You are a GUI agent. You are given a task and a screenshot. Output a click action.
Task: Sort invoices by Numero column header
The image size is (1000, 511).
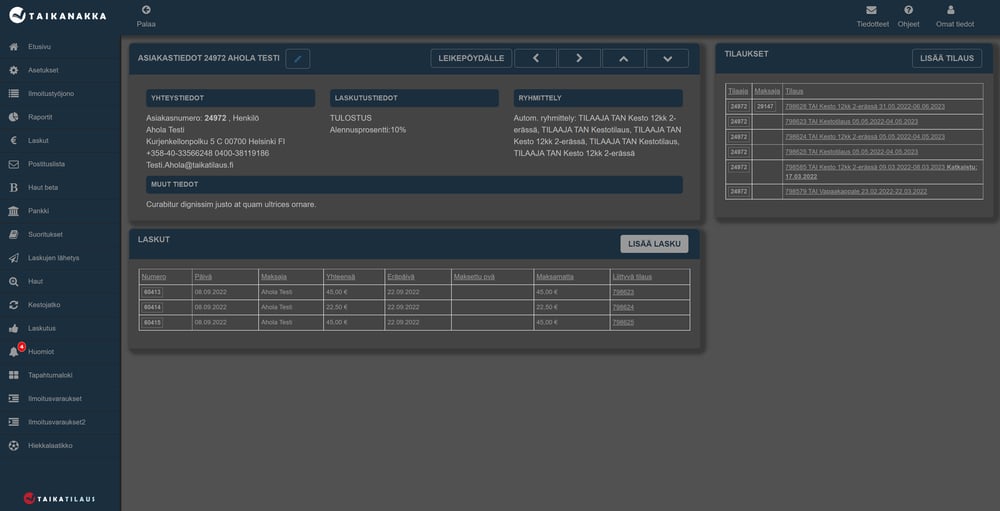[154, 276]
